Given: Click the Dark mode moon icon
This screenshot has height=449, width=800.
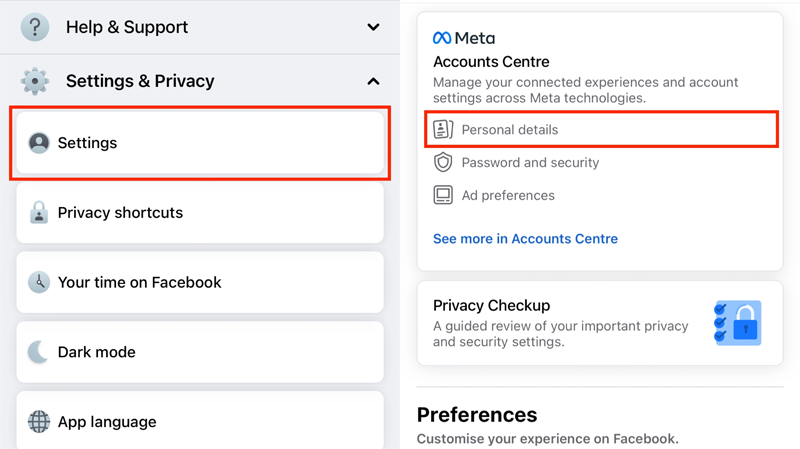Looking at the screenshot, I should point(38,352).
